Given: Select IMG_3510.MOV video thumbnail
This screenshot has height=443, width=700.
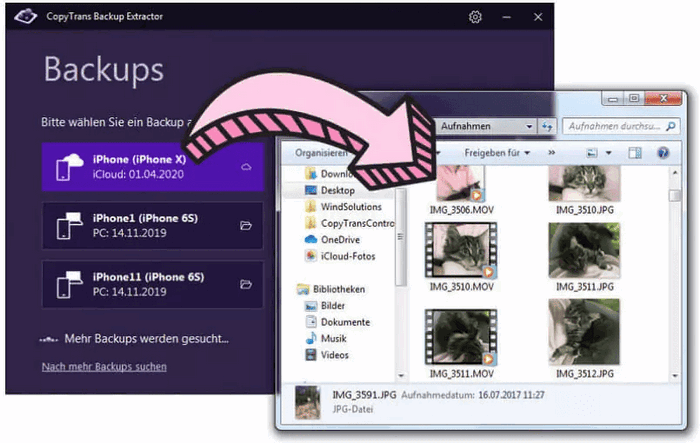Looking at the screenshot, I should click(461, 250).
